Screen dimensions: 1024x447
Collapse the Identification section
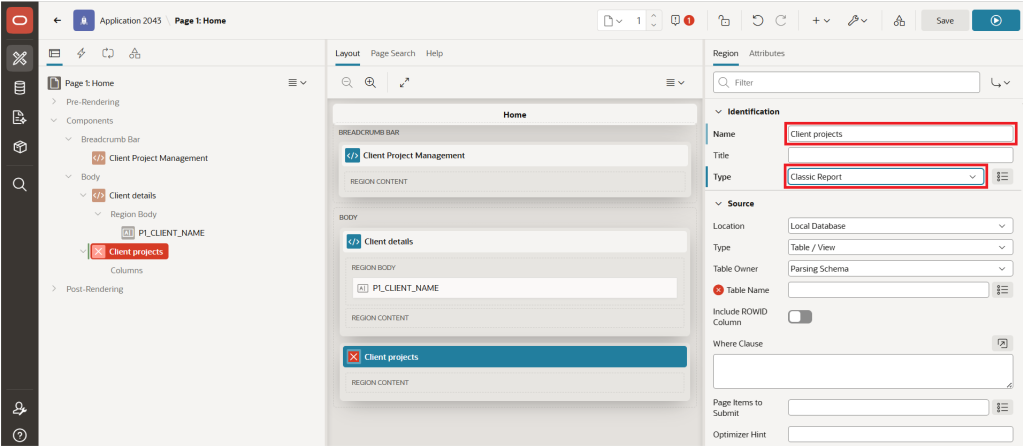[x=718, y=112]
